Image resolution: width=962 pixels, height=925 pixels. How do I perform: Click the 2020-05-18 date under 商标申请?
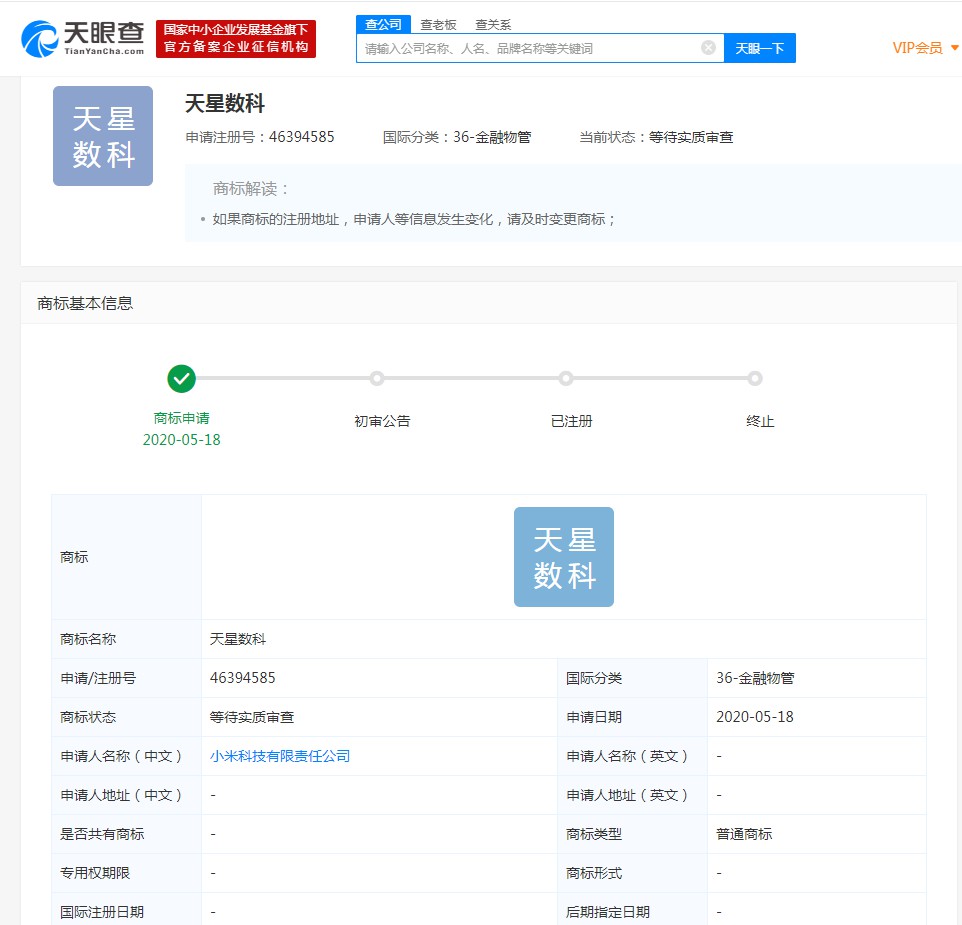182,440
